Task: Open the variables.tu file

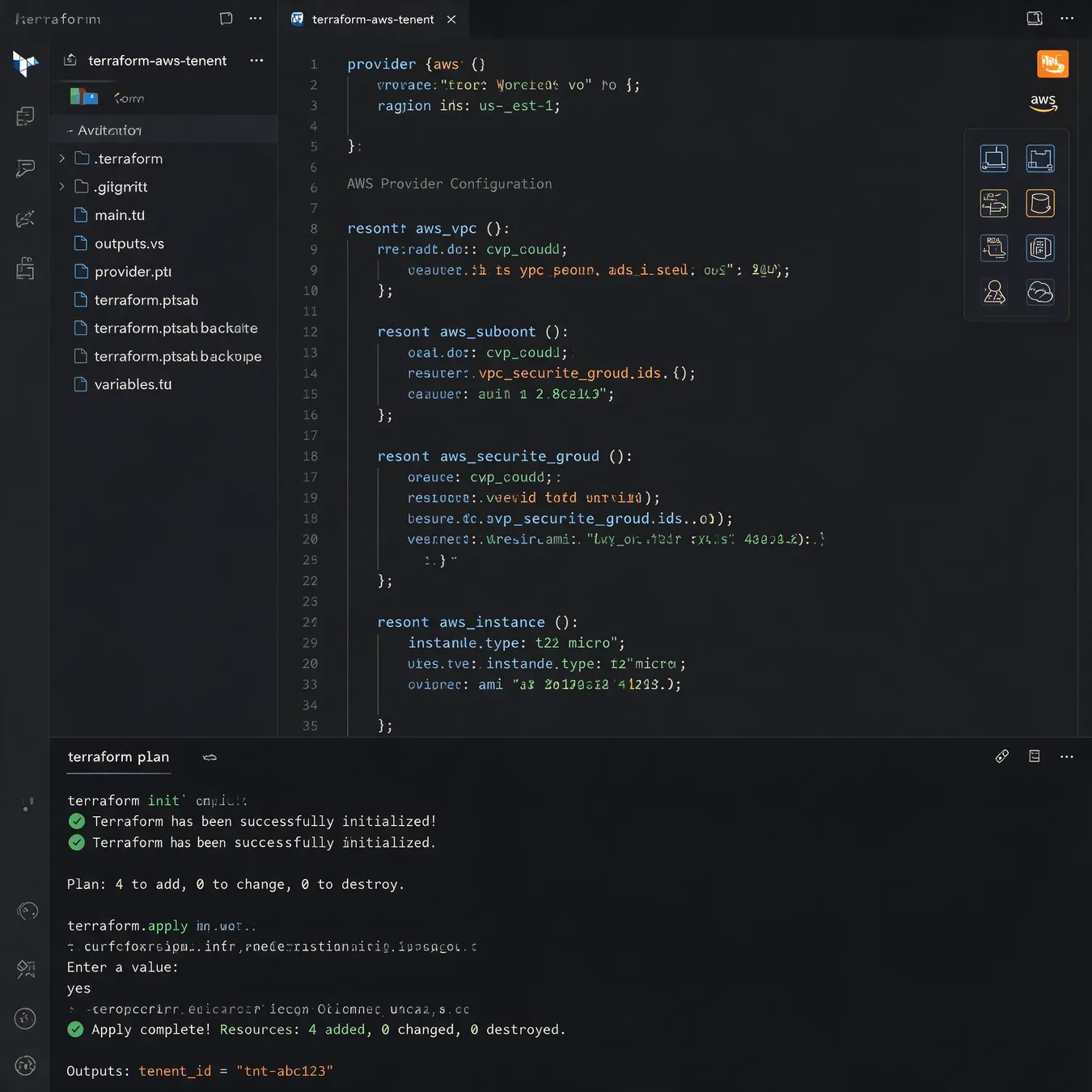Action: point(133,384)
